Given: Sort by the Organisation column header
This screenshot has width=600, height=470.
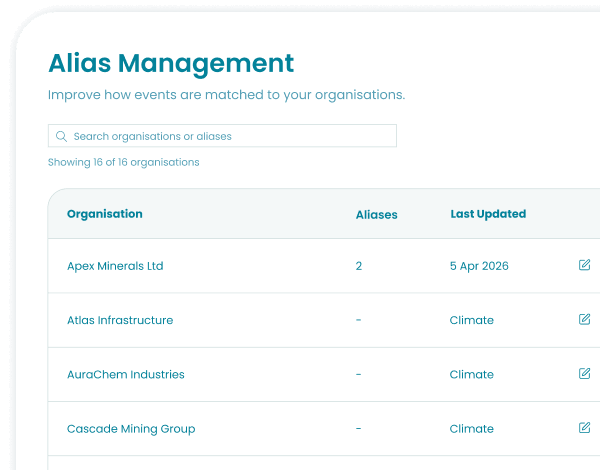Looking at the screenshot, I should [x=104, y=214].
